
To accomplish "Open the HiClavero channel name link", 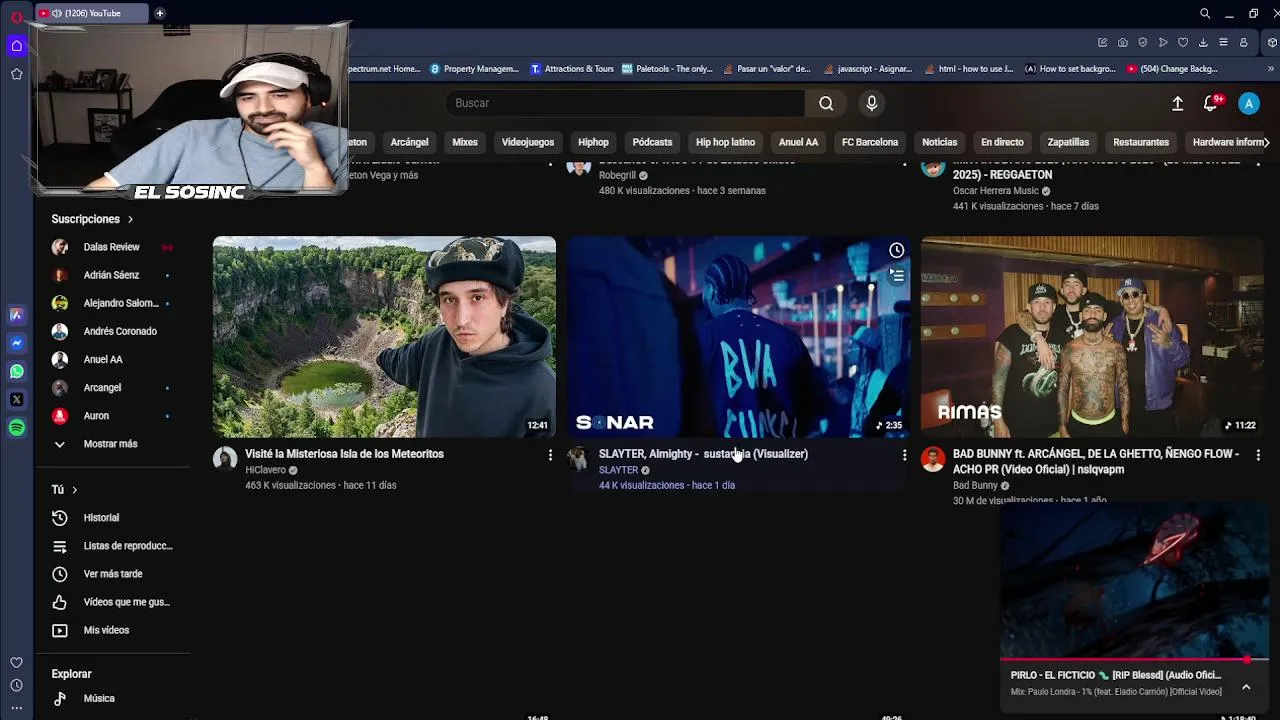I will pyautogui.click(x=265, y=470).
